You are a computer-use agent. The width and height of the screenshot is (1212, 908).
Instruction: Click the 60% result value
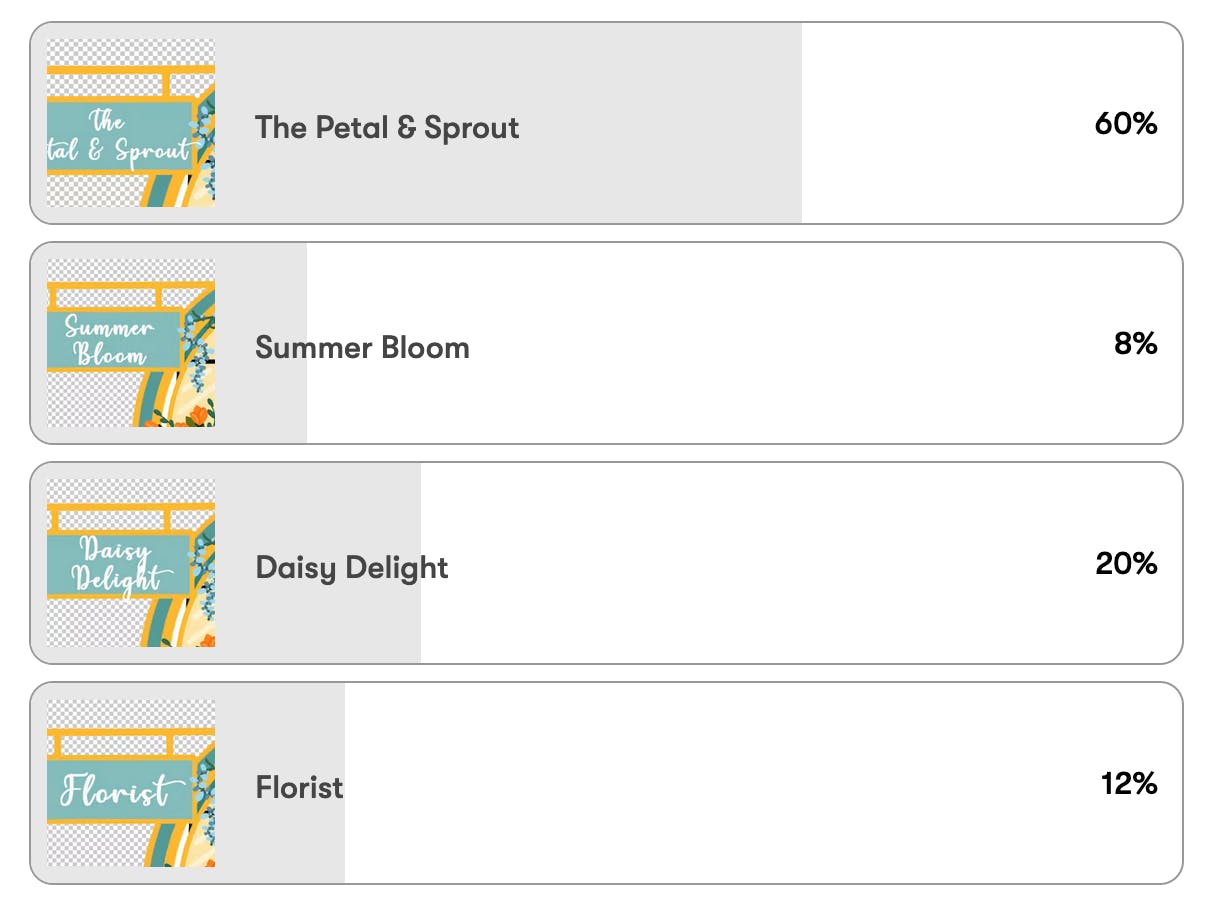[x=1126, y=124]
